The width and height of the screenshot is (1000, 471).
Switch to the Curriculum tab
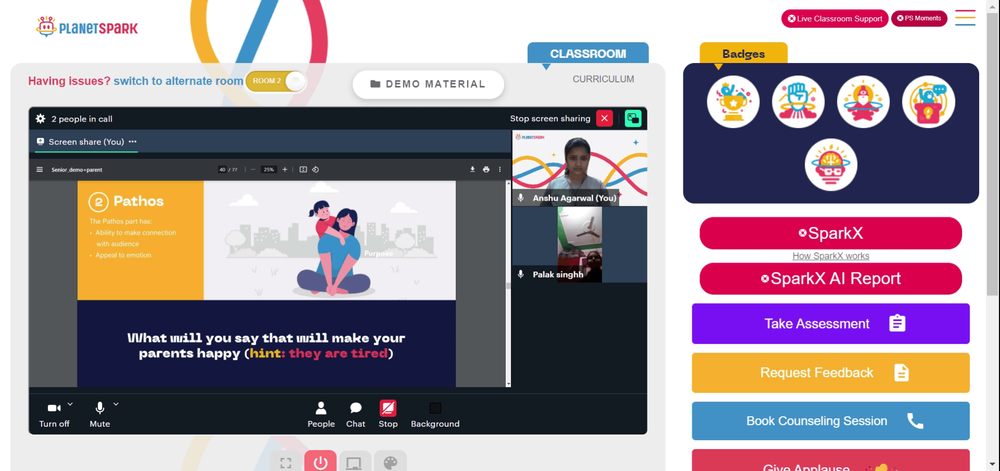coord(603,79)
